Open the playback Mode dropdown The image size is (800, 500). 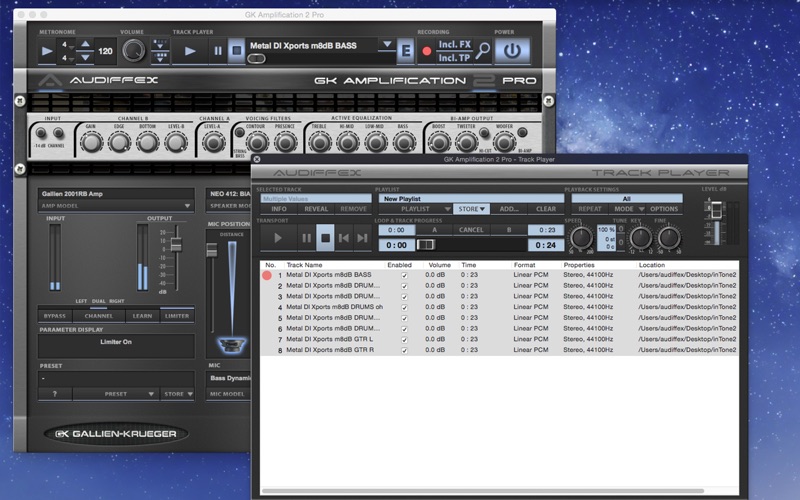point(627,209)
